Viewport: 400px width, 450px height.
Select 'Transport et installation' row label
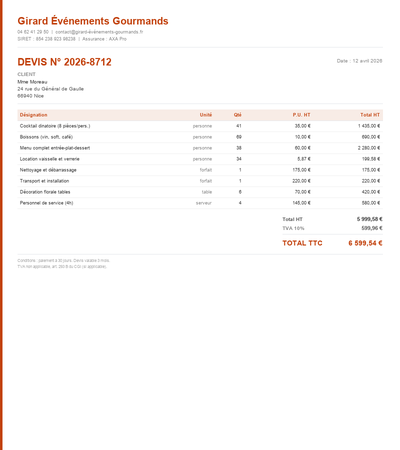pyautogui.click(x=44, y=181)
